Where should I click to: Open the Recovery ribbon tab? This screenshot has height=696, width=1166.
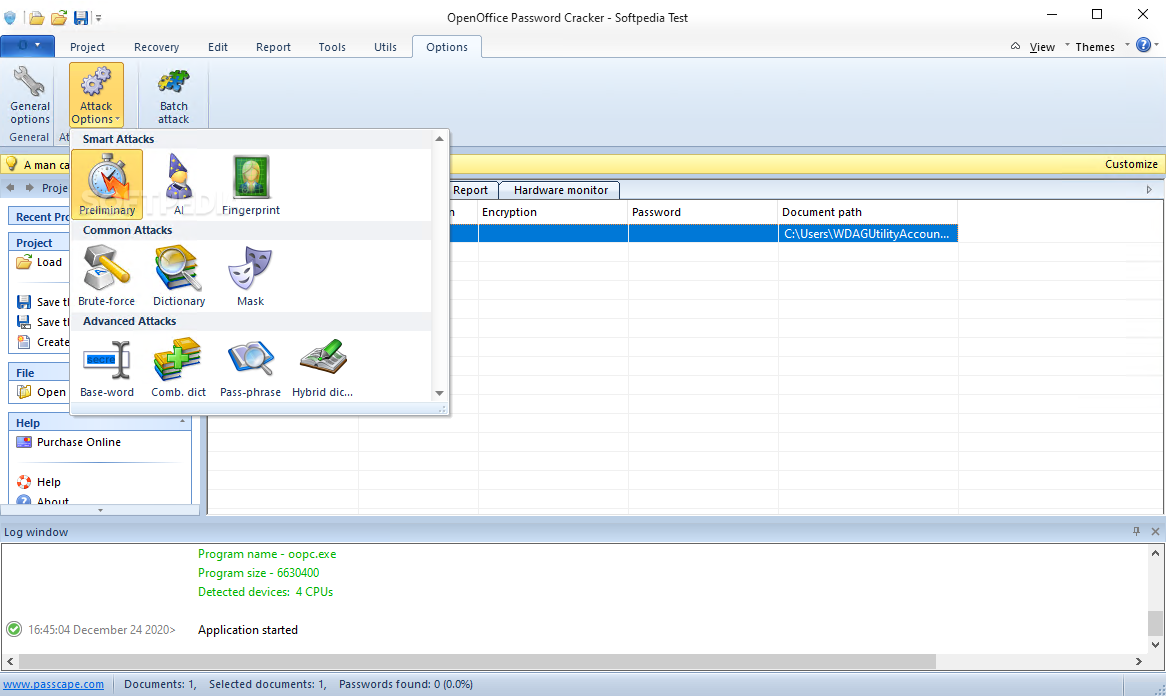click(156, 47)
